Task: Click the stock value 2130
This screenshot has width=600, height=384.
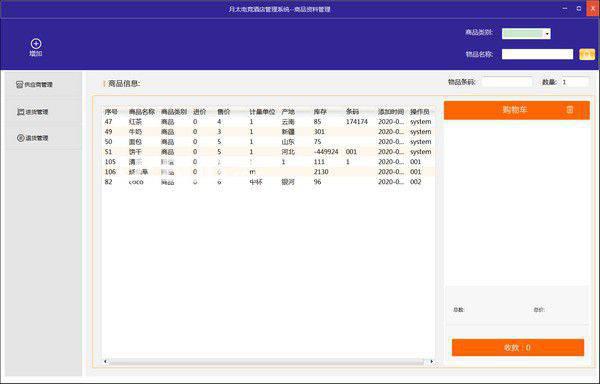Action: coord(321,172)
